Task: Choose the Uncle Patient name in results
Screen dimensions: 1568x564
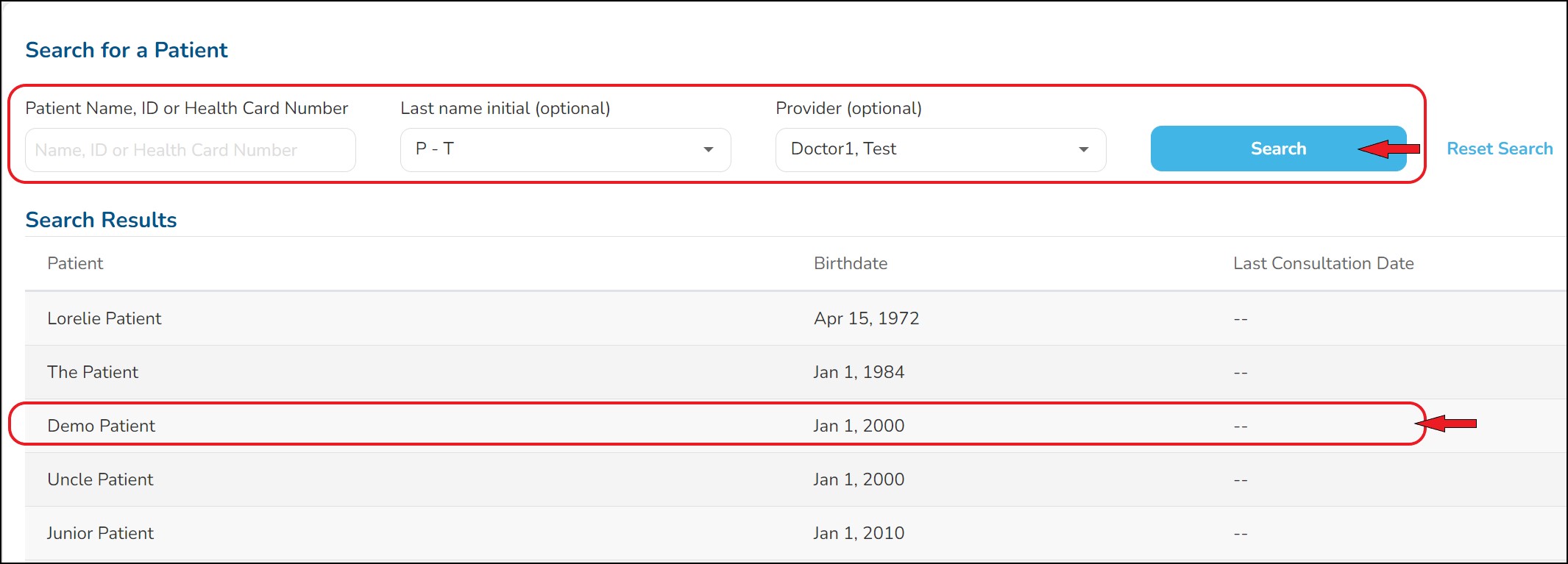Action: (101, 479)
